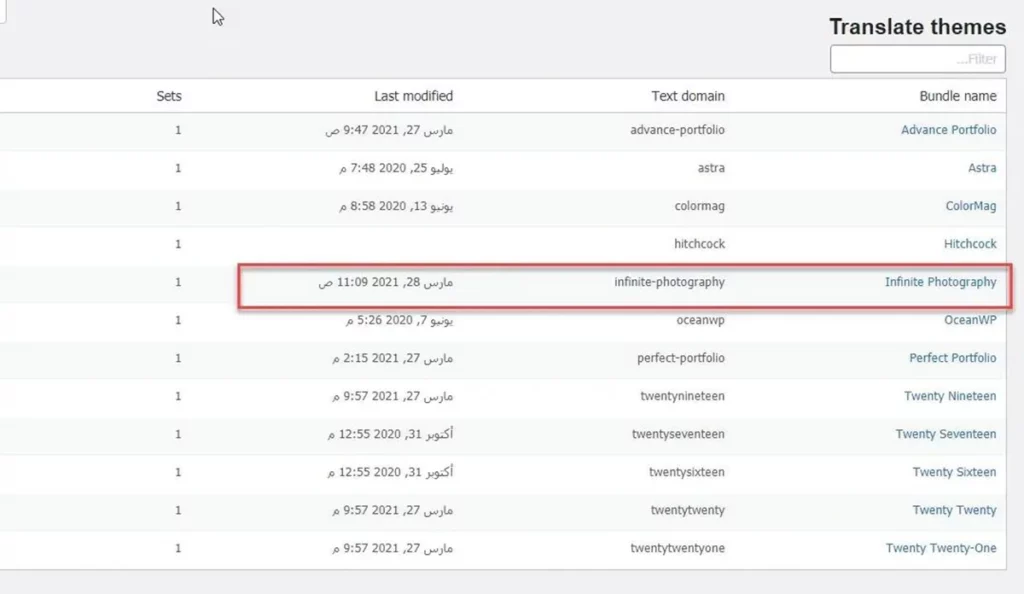Open the OceanWP theme bundle
Screen dimensions: 1024x594
tap(970, 320)
